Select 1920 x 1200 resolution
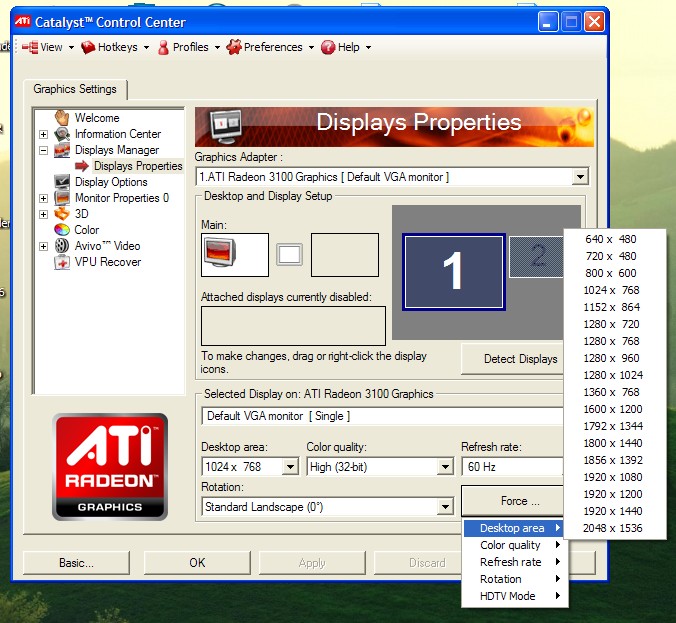 click(614, 494)
